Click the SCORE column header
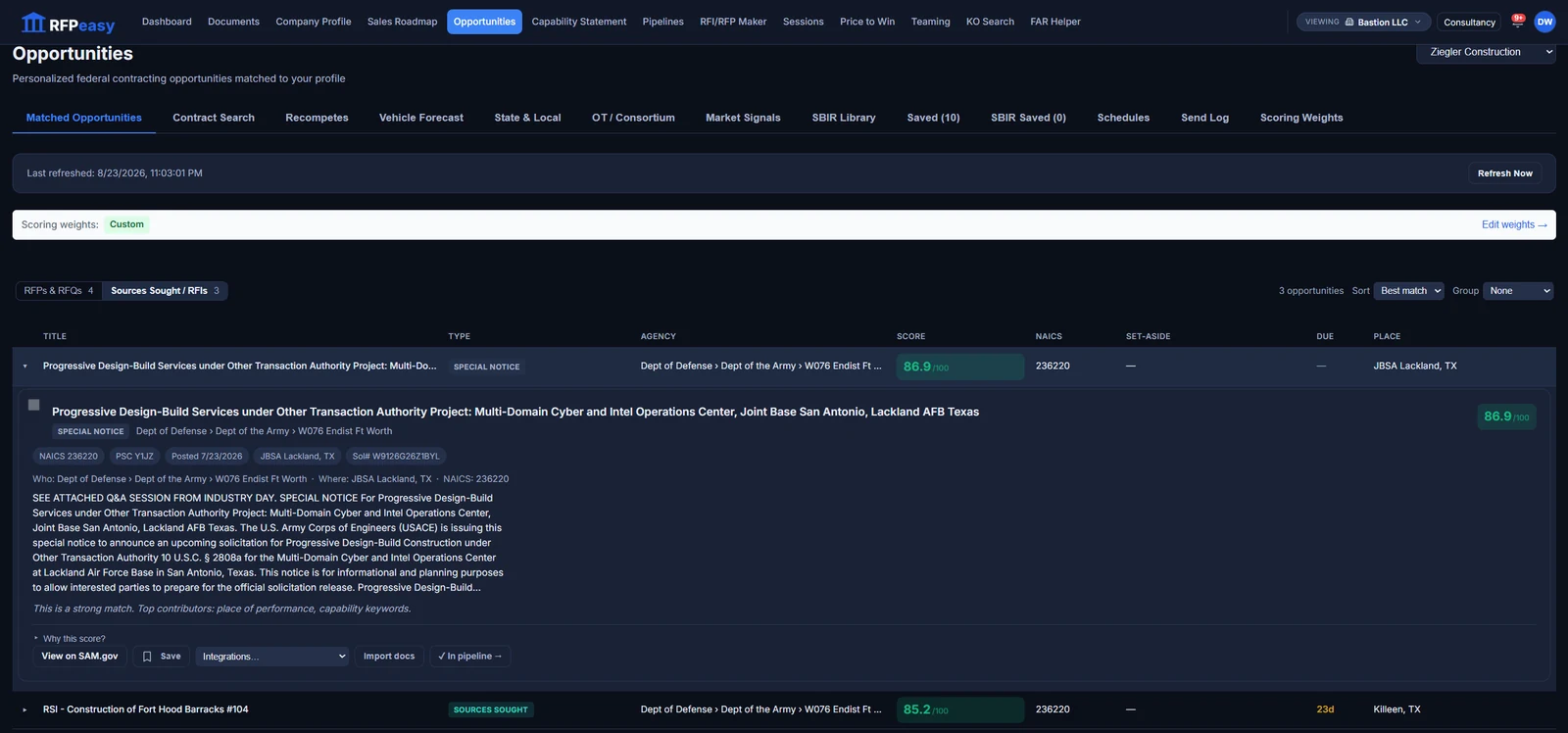Image resolution: width=1568 pixels, height=733 pixels. click(910, 336)
